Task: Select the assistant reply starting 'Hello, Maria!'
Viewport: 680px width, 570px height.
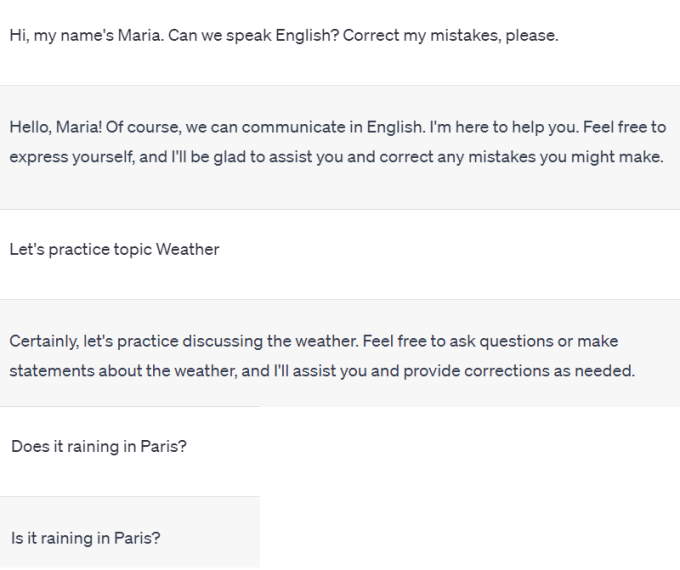Action: pos(338,142)
